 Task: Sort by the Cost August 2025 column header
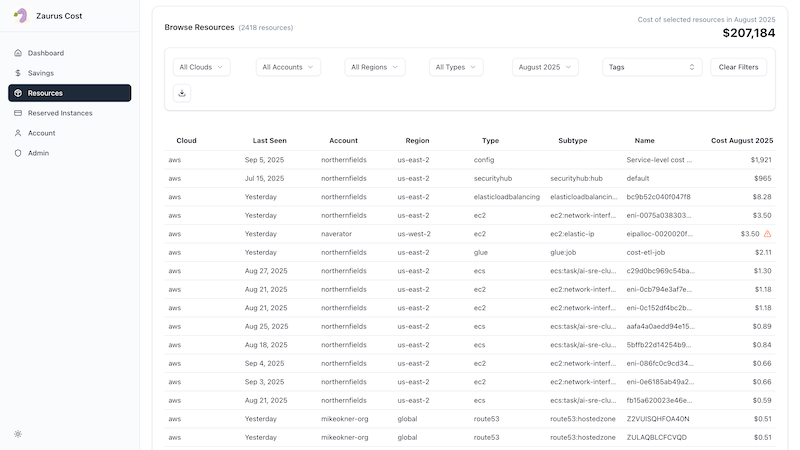tap(741, 141)
